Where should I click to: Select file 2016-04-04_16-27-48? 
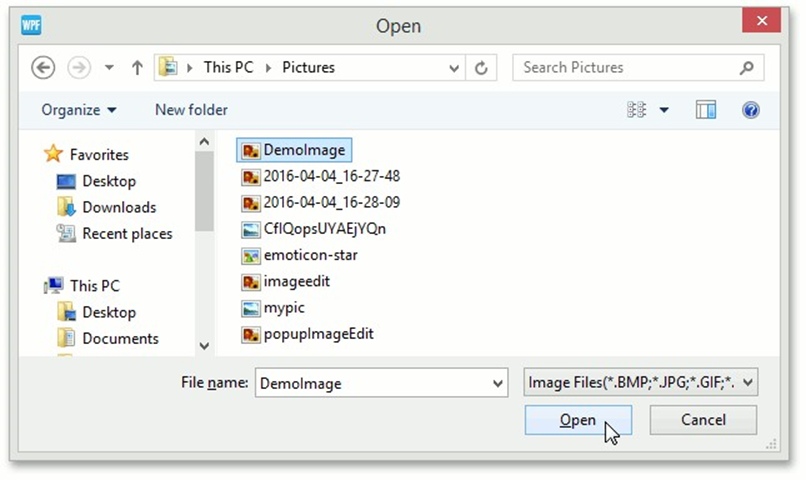coord(320,176)
